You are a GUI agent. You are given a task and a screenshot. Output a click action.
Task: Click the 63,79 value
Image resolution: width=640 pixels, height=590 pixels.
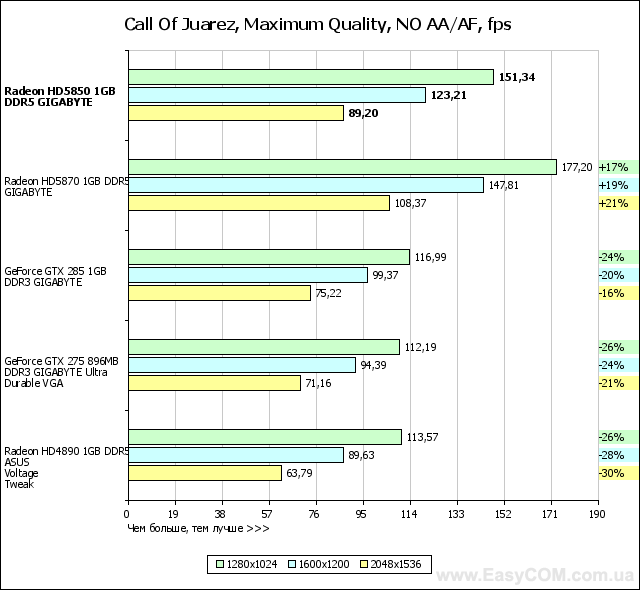coord(299,473)
